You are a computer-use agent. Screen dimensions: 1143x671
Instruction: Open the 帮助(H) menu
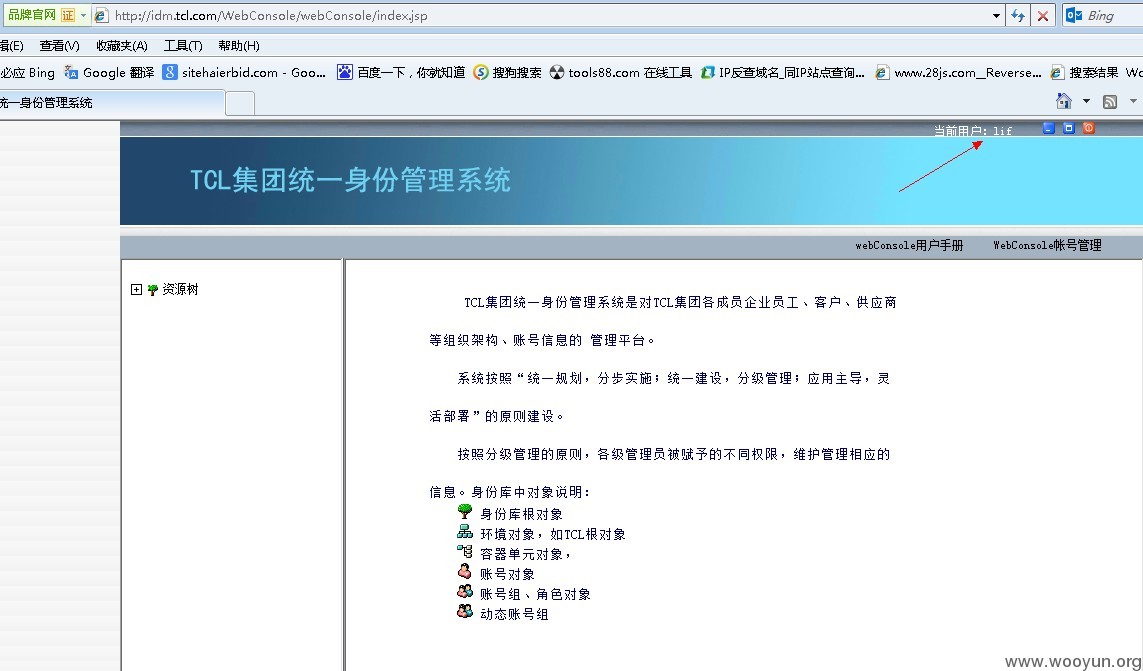[x=238, y=46]
